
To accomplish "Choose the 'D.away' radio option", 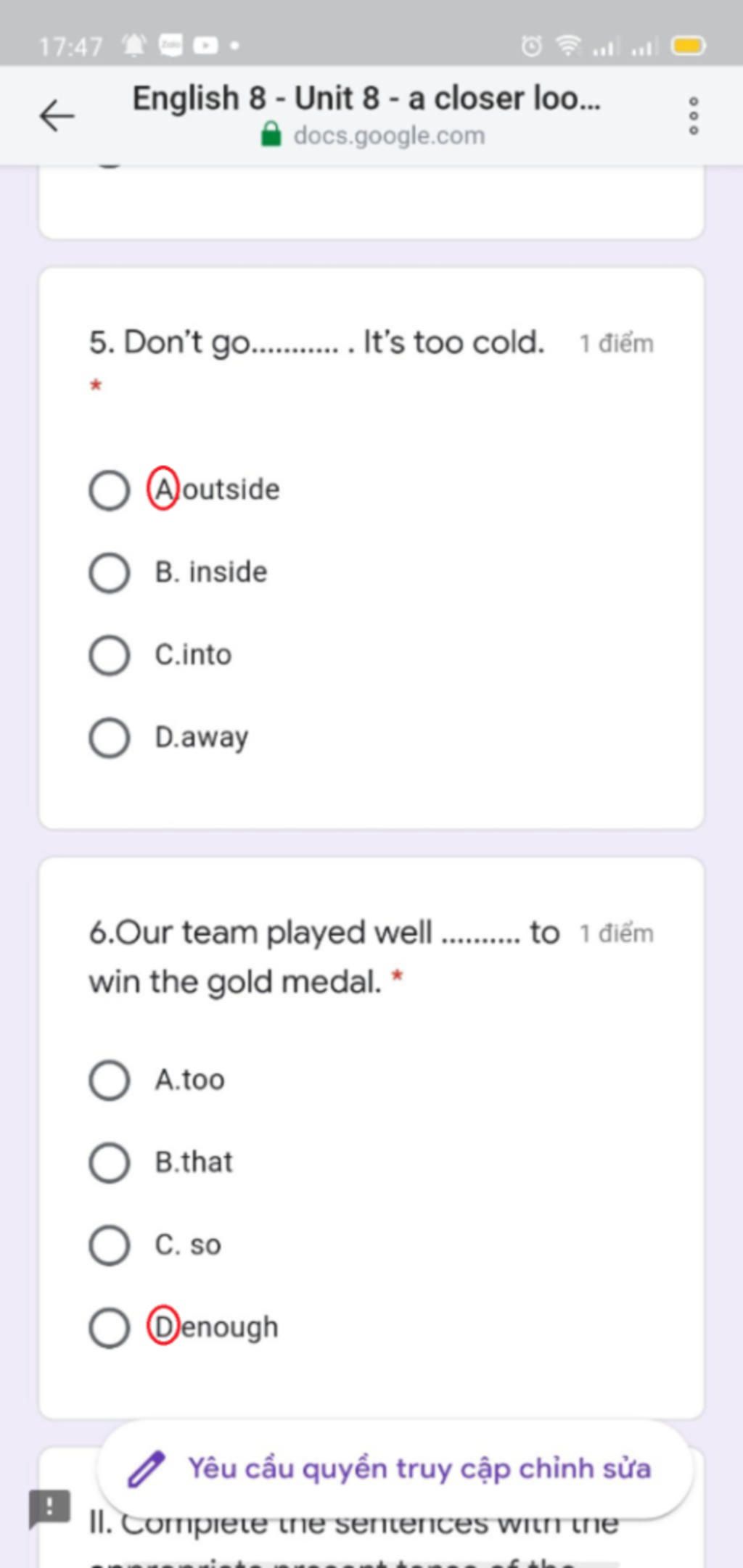I will click(x=110, y=738).
